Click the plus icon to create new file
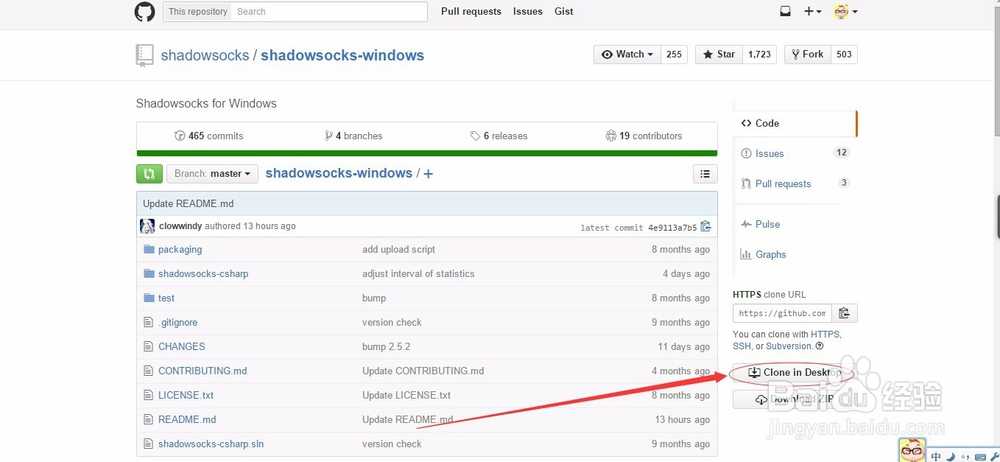Screen dimensions: 1000x462 coord(428,174)
